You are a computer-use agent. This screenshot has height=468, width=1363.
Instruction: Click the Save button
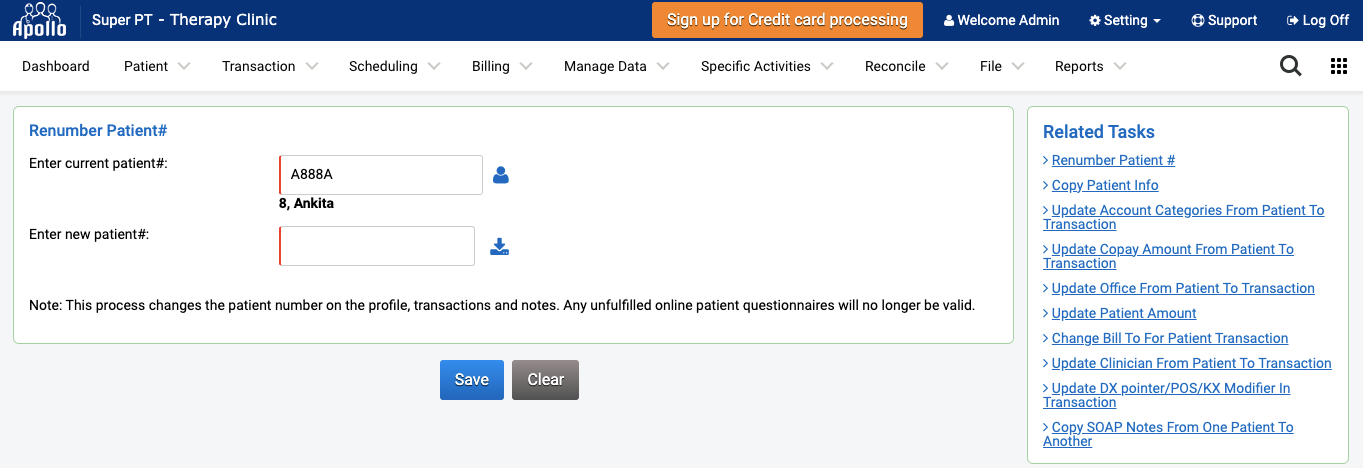(x=472, y=380)
